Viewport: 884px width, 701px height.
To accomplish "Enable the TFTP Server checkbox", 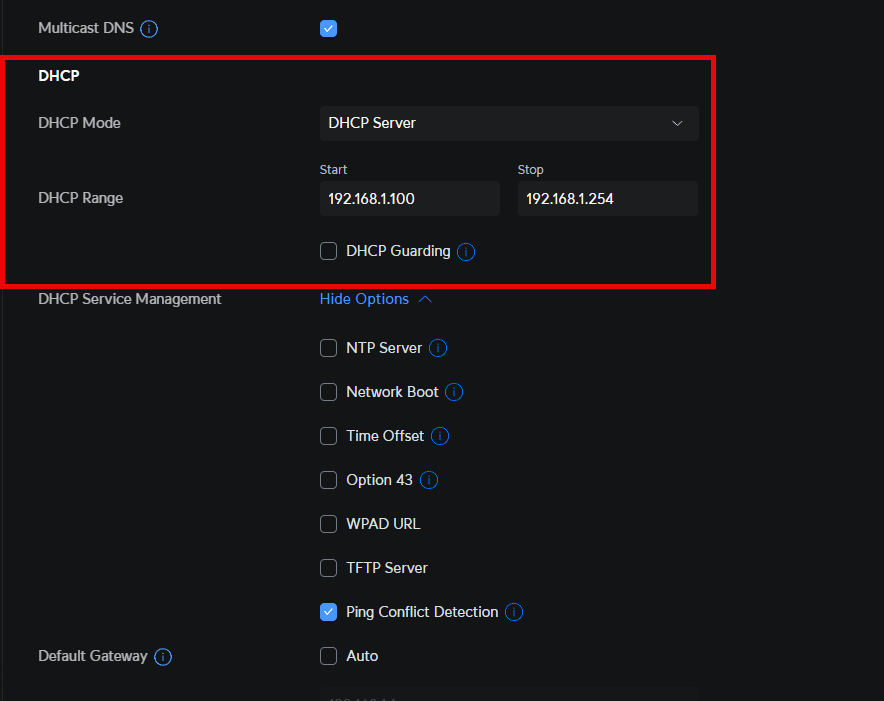I will pyautogui.click(x=328, y=568).
